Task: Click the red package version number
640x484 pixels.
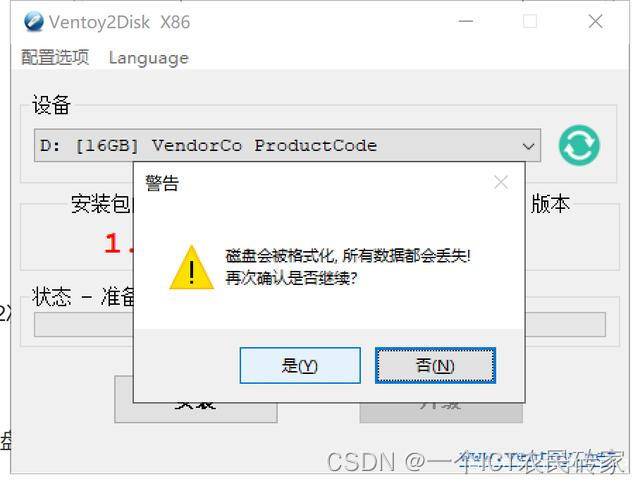Action: click(x=118, y=244)
